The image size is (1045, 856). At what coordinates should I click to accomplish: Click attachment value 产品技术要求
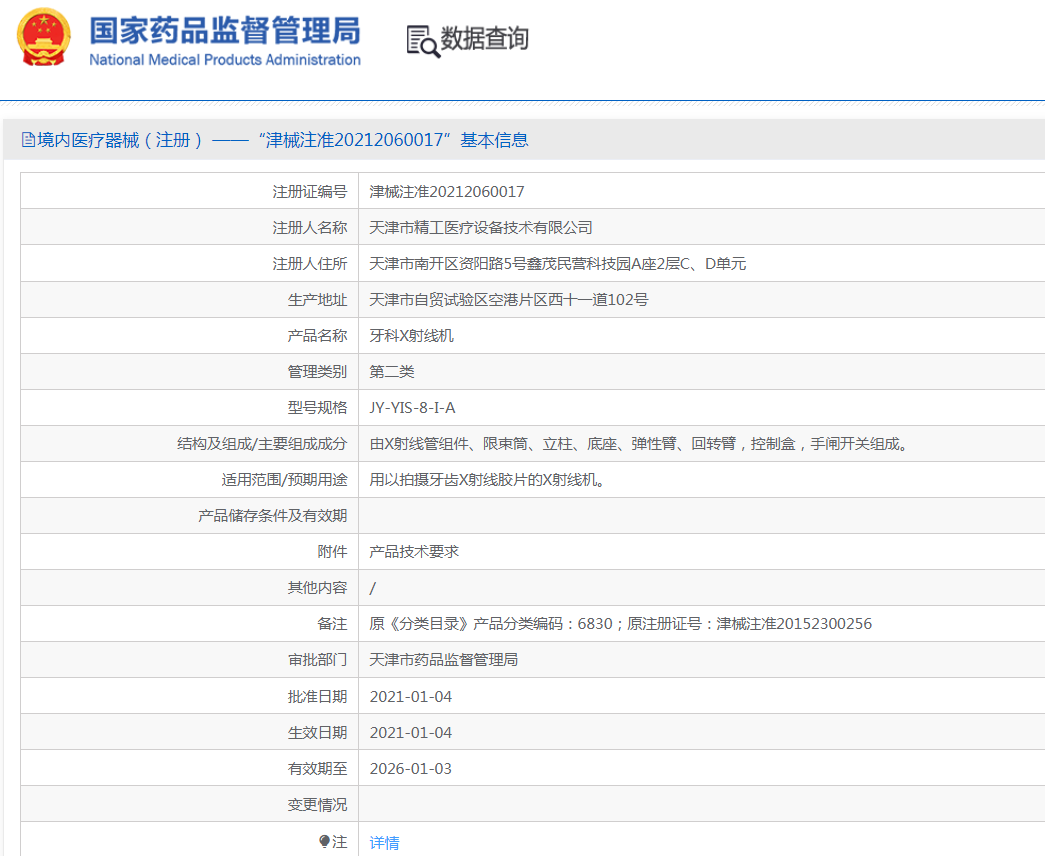click(x=414, y=552)
